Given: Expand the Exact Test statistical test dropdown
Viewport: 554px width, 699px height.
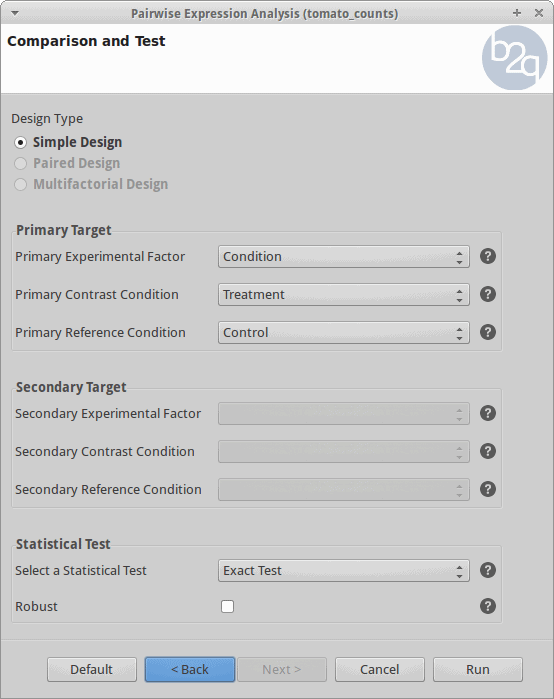Looking at the screenshot, I should click(x=344, y=570).
